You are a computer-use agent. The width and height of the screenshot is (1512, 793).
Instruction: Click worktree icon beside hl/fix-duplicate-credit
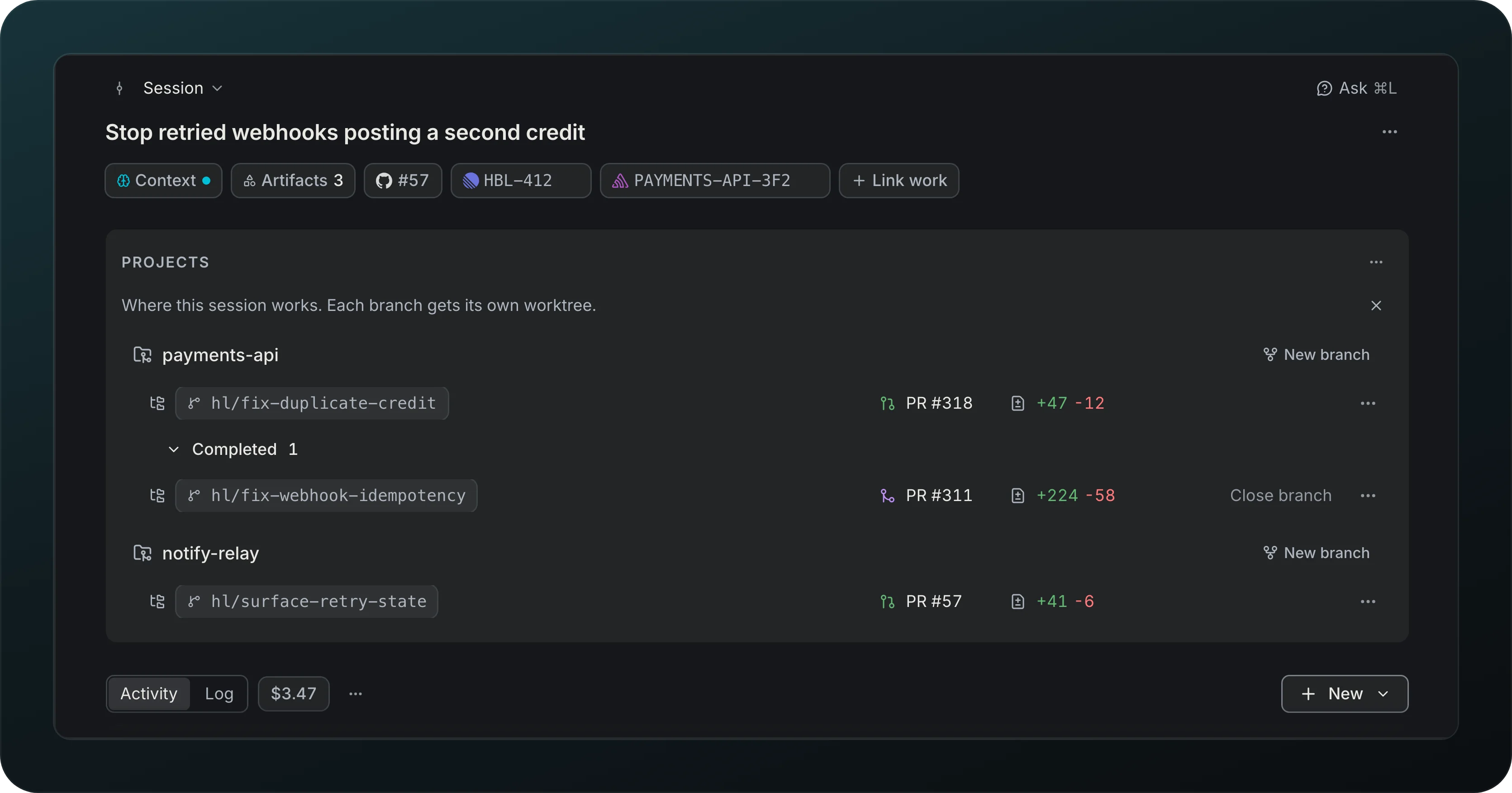[157, 403]
